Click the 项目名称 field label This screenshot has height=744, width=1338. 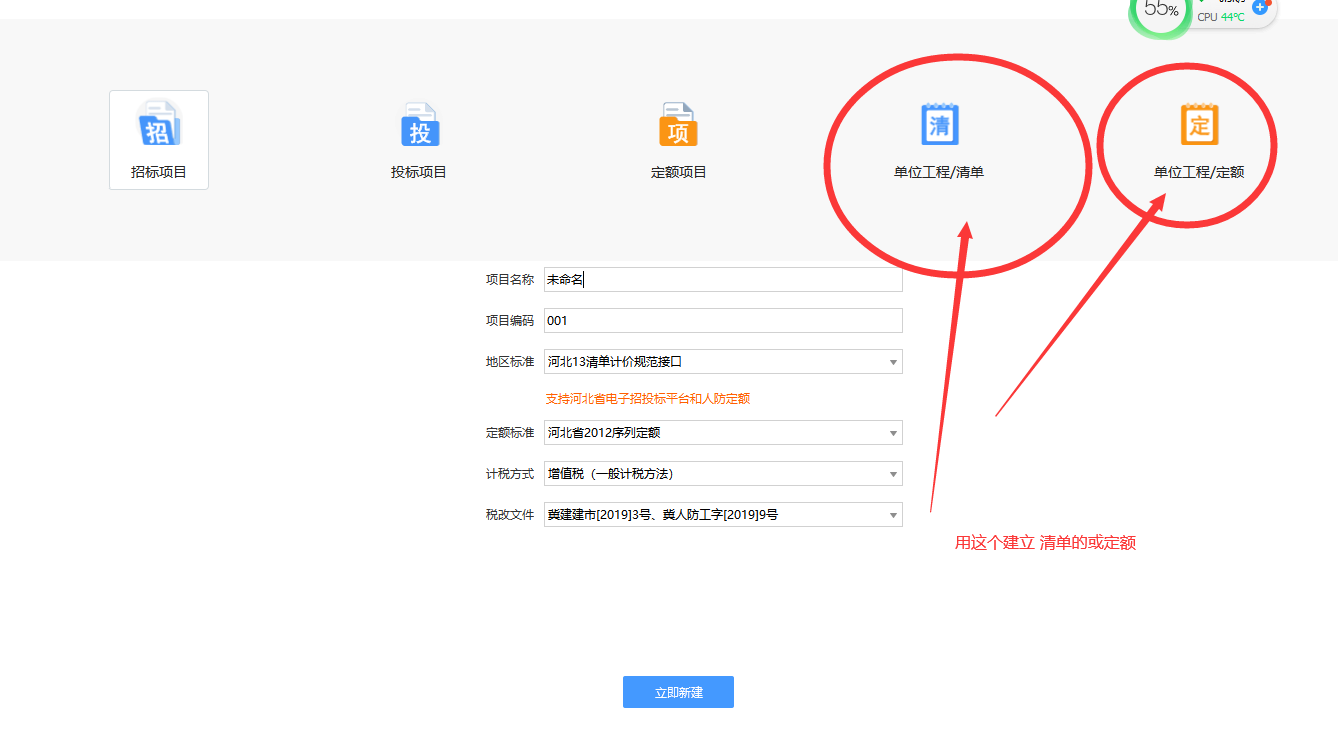pos(510,280)
